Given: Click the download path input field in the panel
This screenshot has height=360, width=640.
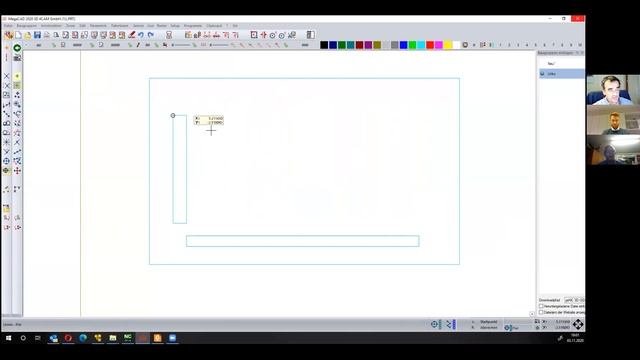Looking at the screenshot, I should click(x=574, y=300).
